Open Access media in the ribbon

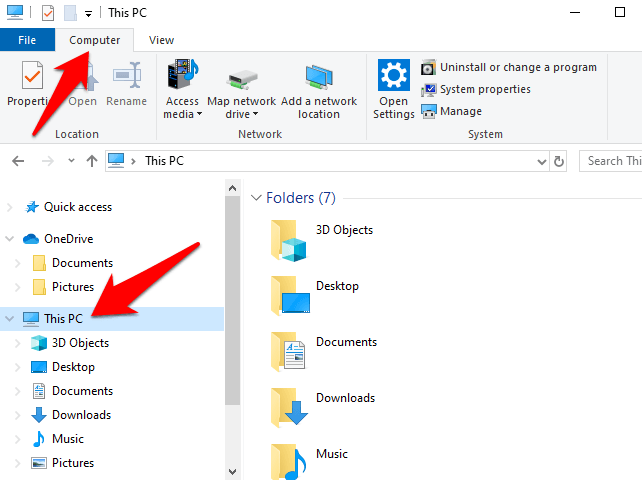tap(182, 89)
